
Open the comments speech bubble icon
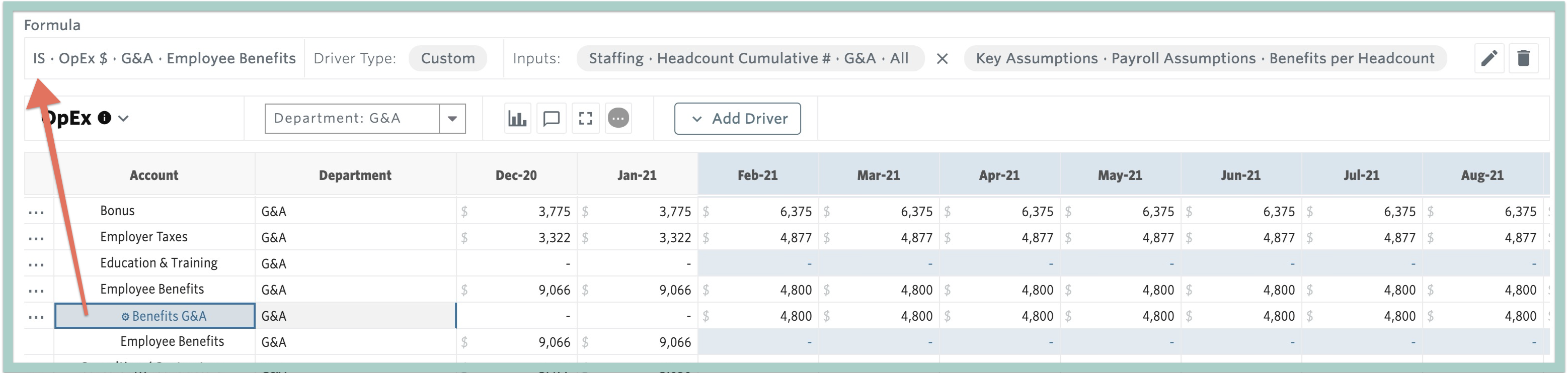point(552,118)
